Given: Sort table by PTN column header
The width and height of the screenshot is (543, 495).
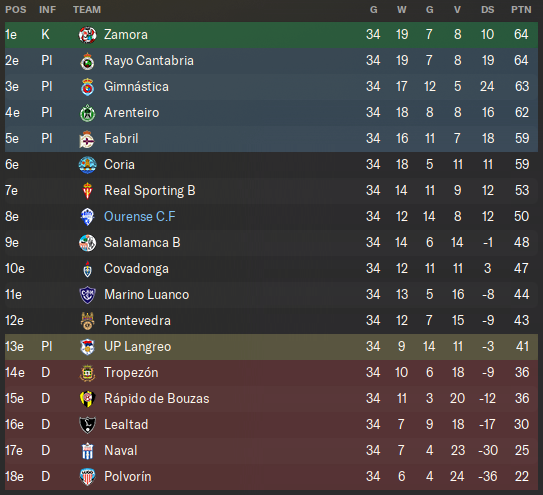Looking at the screenshot, I should tap(521, 10).
